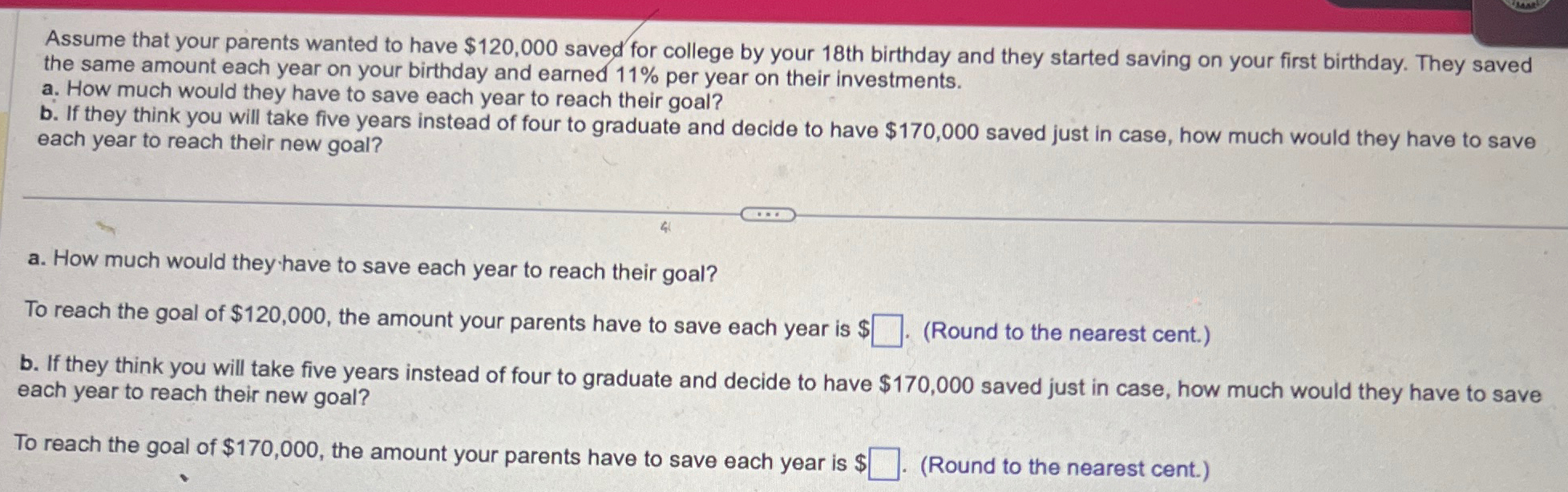Click the bold "a." label in the top problem statement
This screenshot has width=1568, height=492.
tap(53, 87)
